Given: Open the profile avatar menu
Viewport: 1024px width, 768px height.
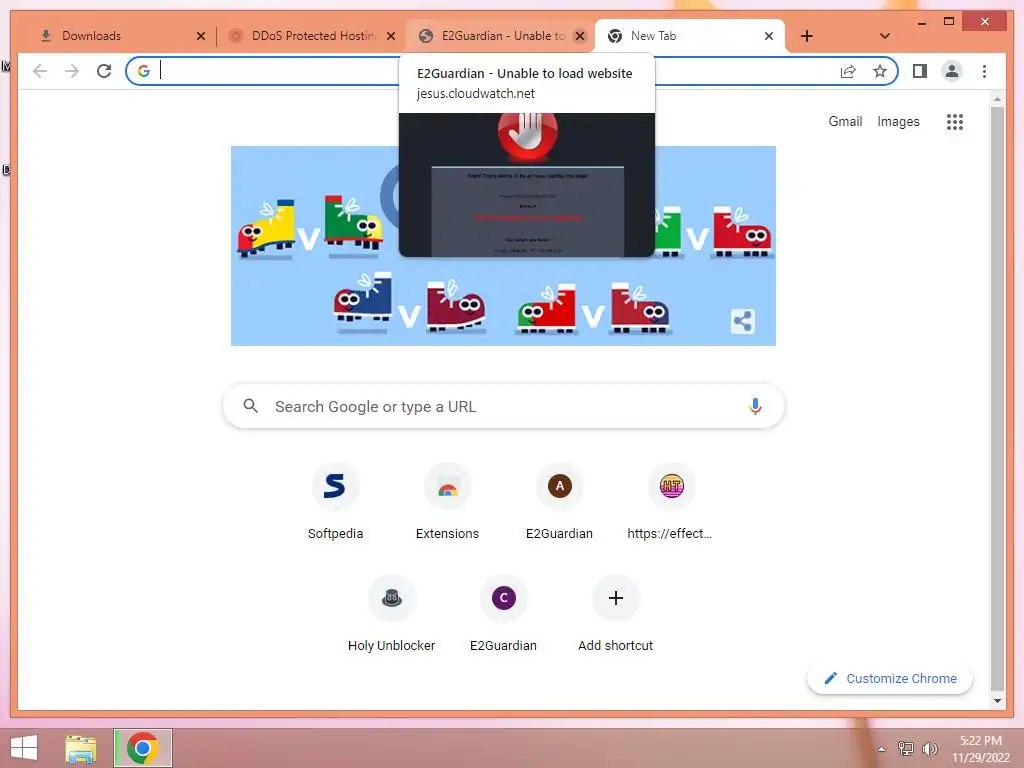Looking at the screenshot, I should coord(952,71).
